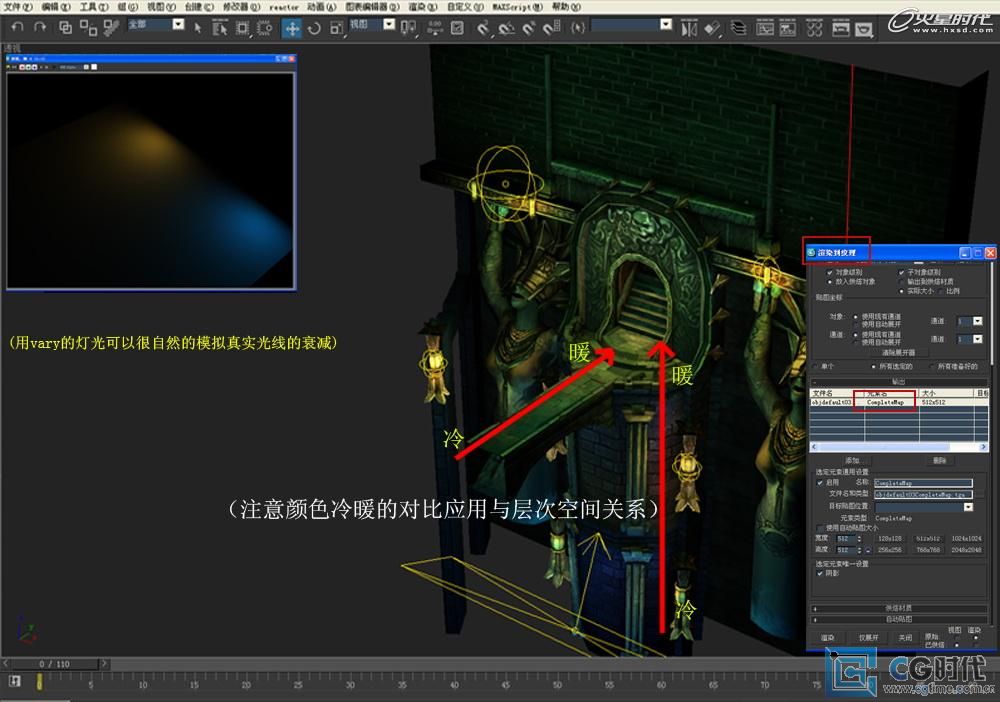The height and width of the screenshot is (702, 1000).
Task: Open the Edit Named Selection Sets icon
Action: coord(578,27)
